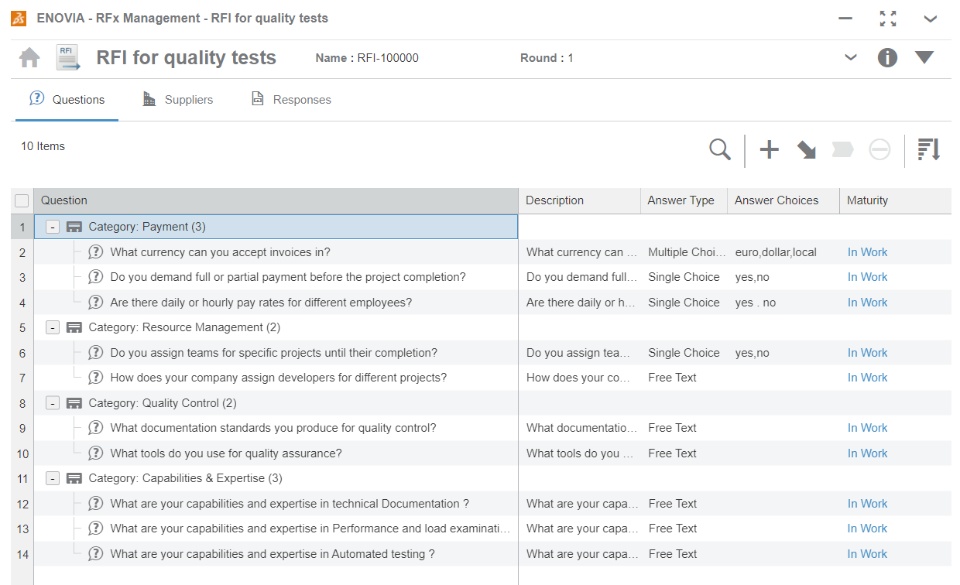This screenshot has width=960, height=585.
Task: Click the information icon in header
Action: coord(887,58)
